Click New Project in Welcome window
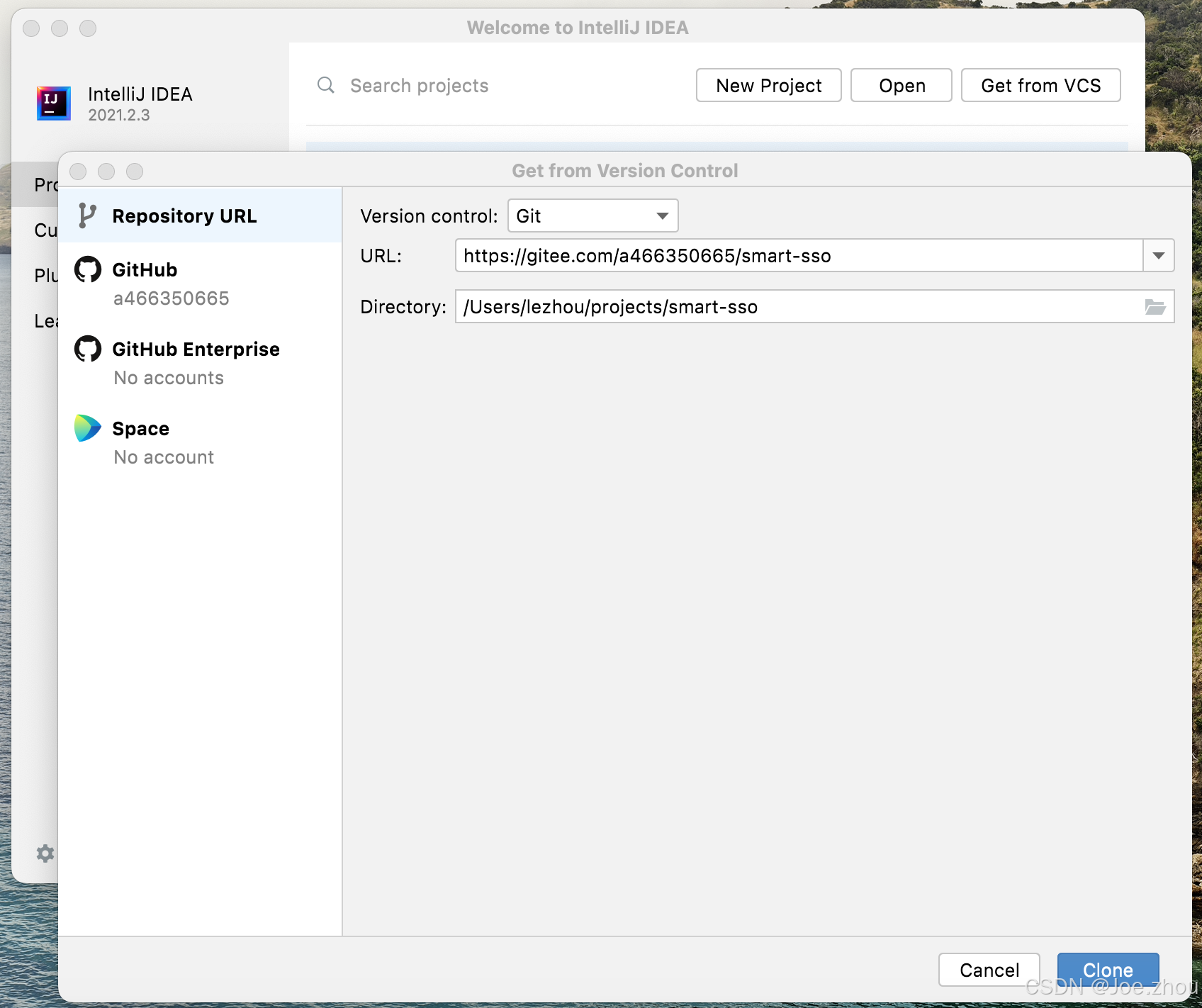1202x1008 pixels. coord(769,85)
